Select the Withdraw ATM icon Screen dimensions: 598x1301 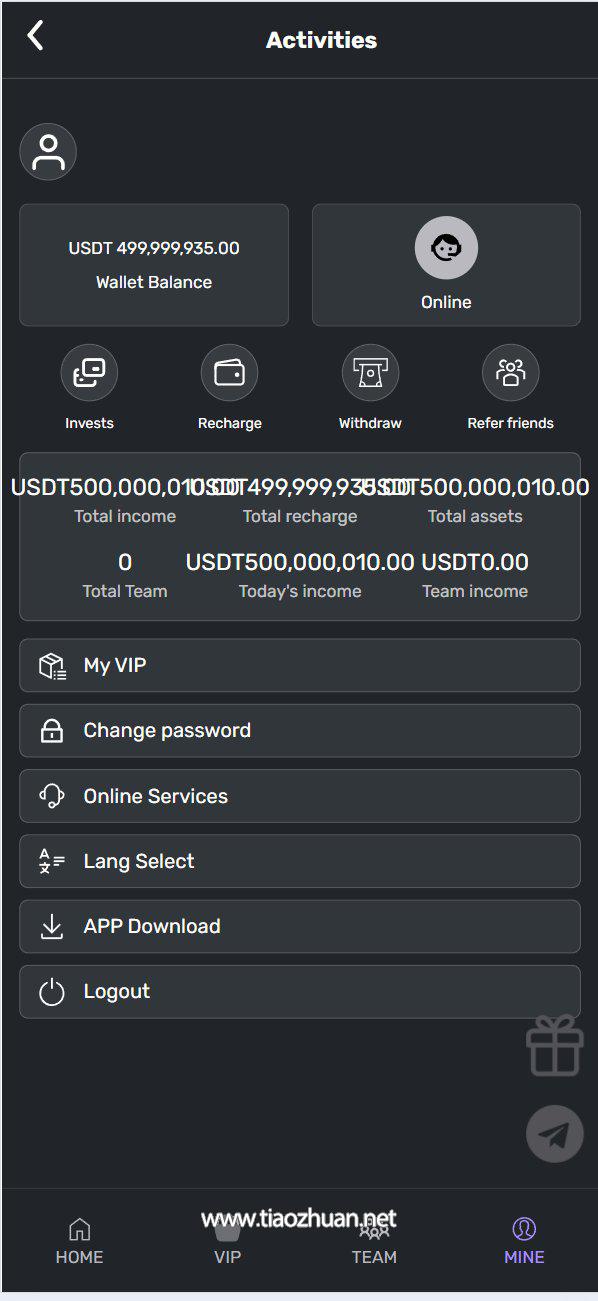(x=370, y=373)
